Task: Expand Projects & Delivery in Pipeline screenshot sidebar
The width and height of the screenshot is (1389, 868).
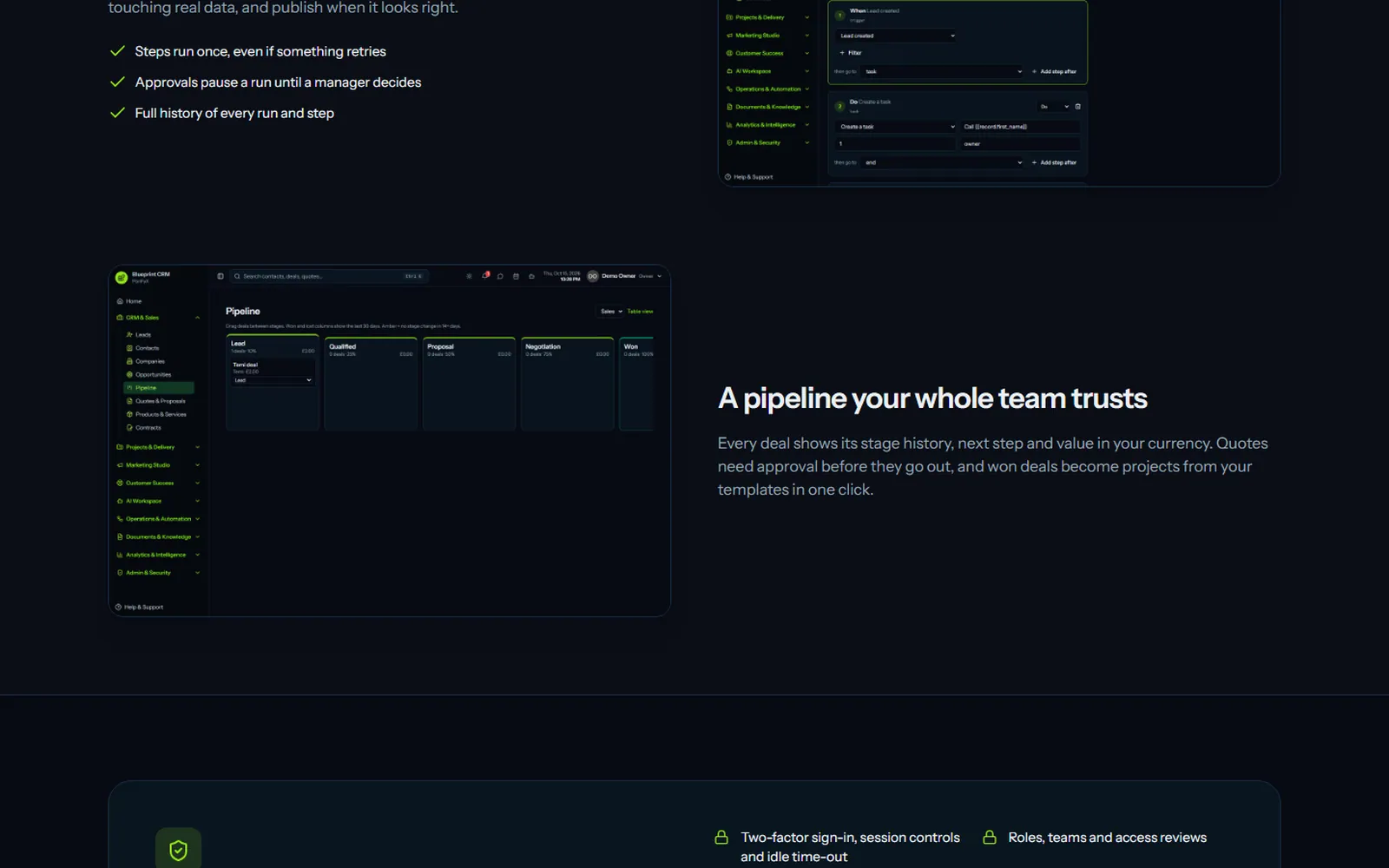Action: pos(158,447)
